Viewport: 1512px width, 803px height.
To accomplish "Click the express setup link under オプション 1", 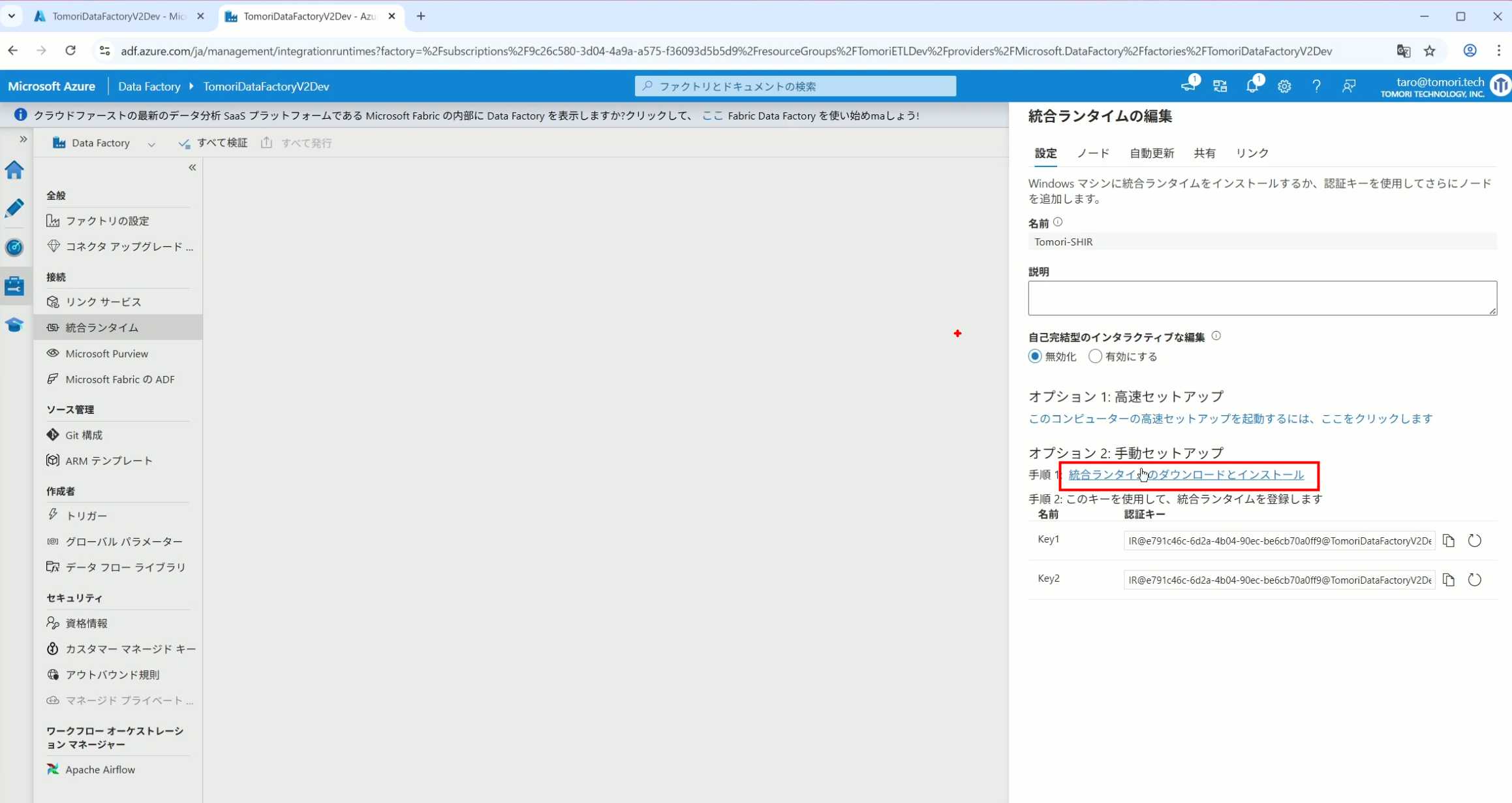I will (x=1230, y=418).
